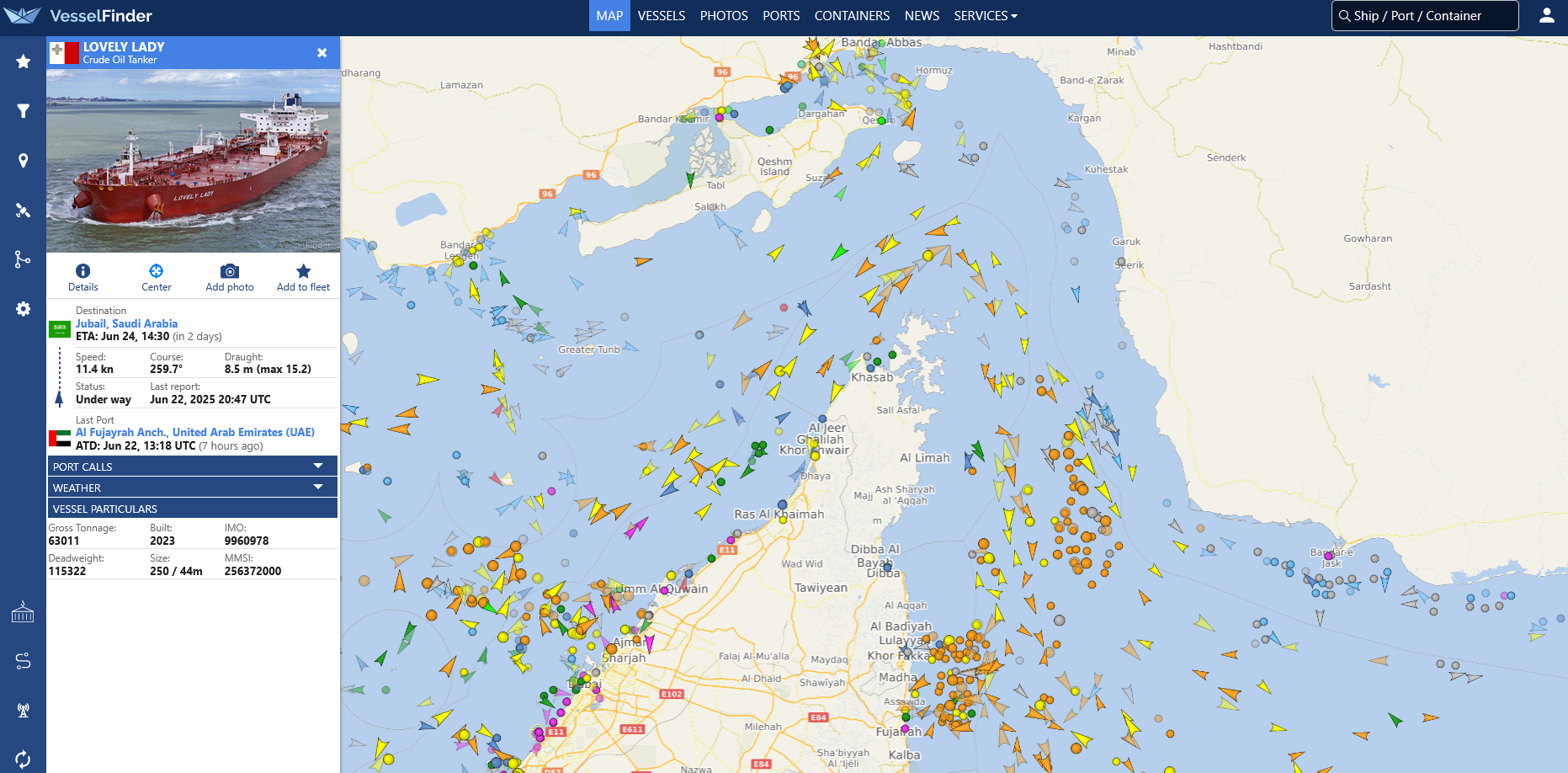Click the Lamazan map label
Image resolution: width=1568 pixels, height=773 pixels.
tap(461, 85)
